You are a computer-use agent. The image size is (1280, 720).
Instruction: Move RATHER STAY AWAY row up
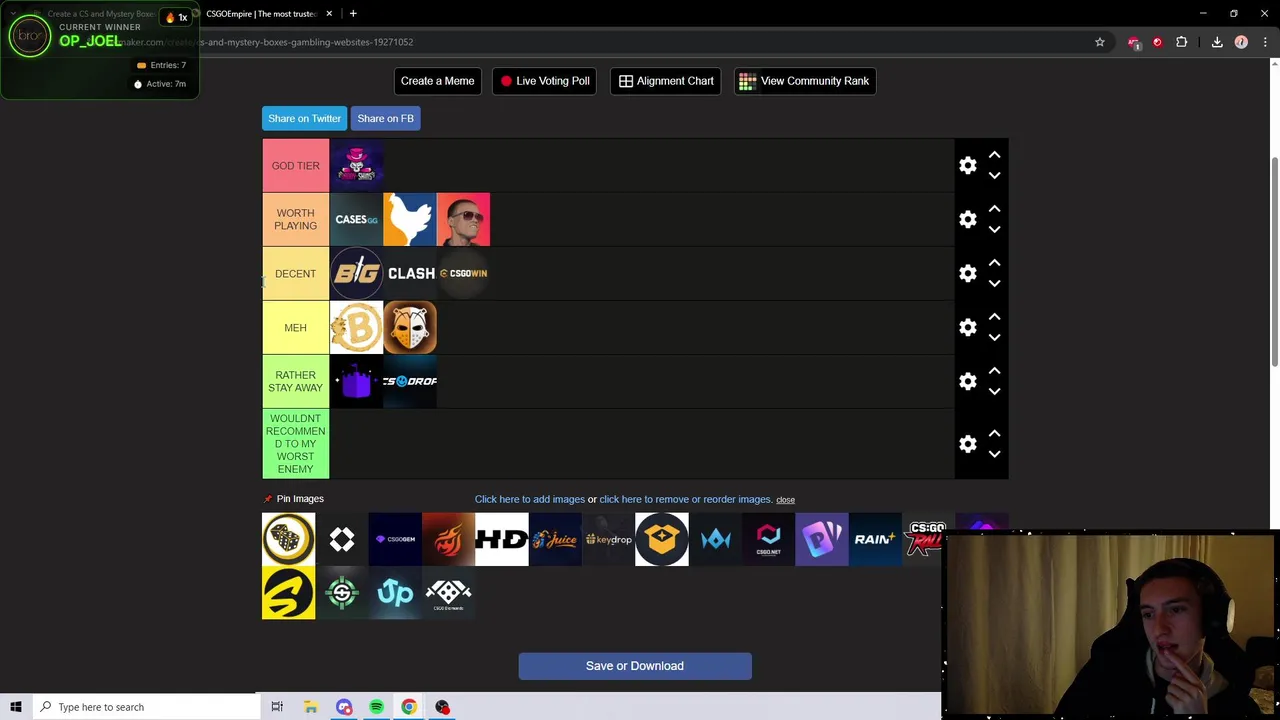[994, 371]
